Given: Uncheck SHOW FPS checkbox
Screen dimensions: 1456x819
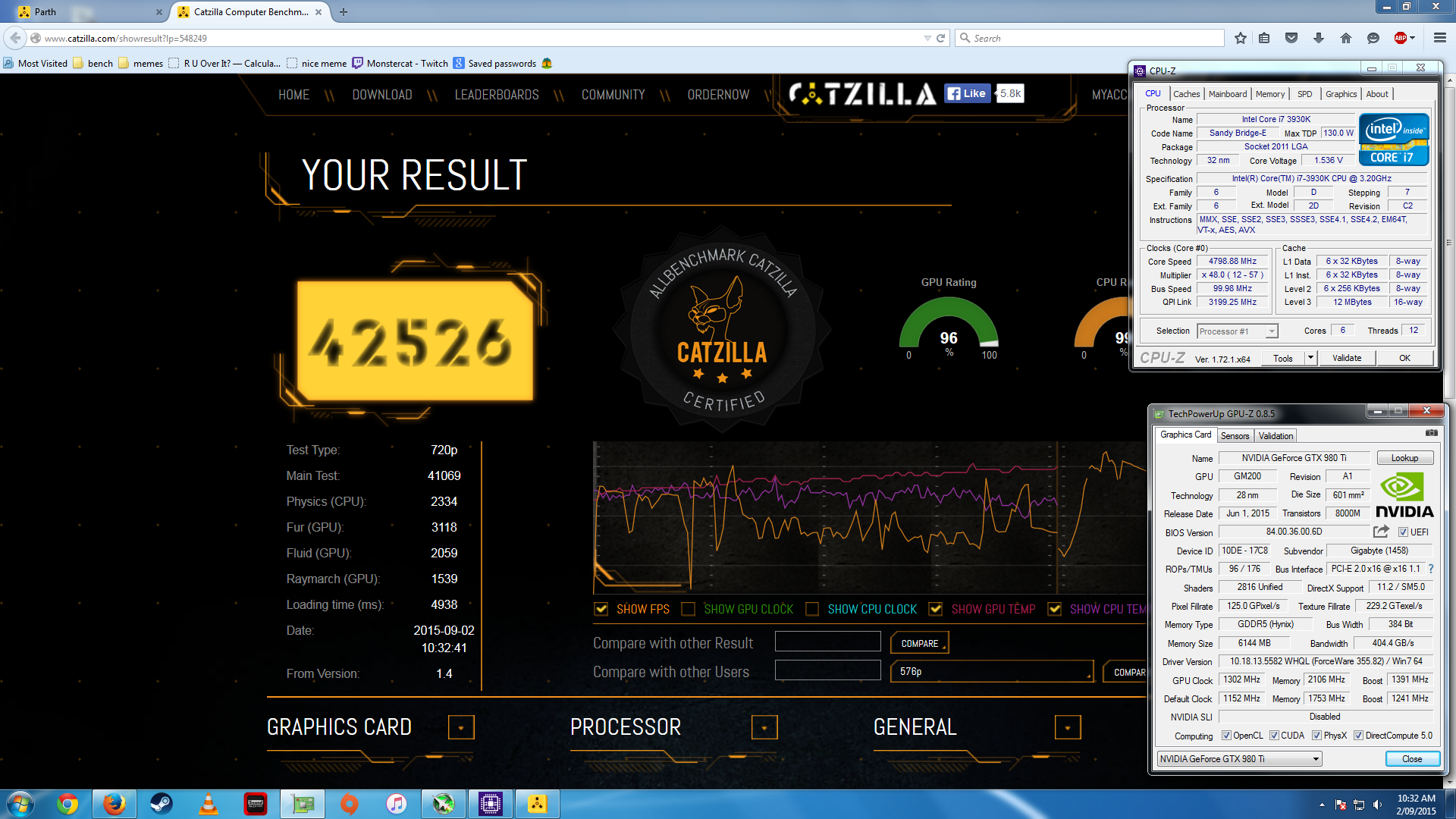Looking at the screenshot, I should click(x=601, y=609).
